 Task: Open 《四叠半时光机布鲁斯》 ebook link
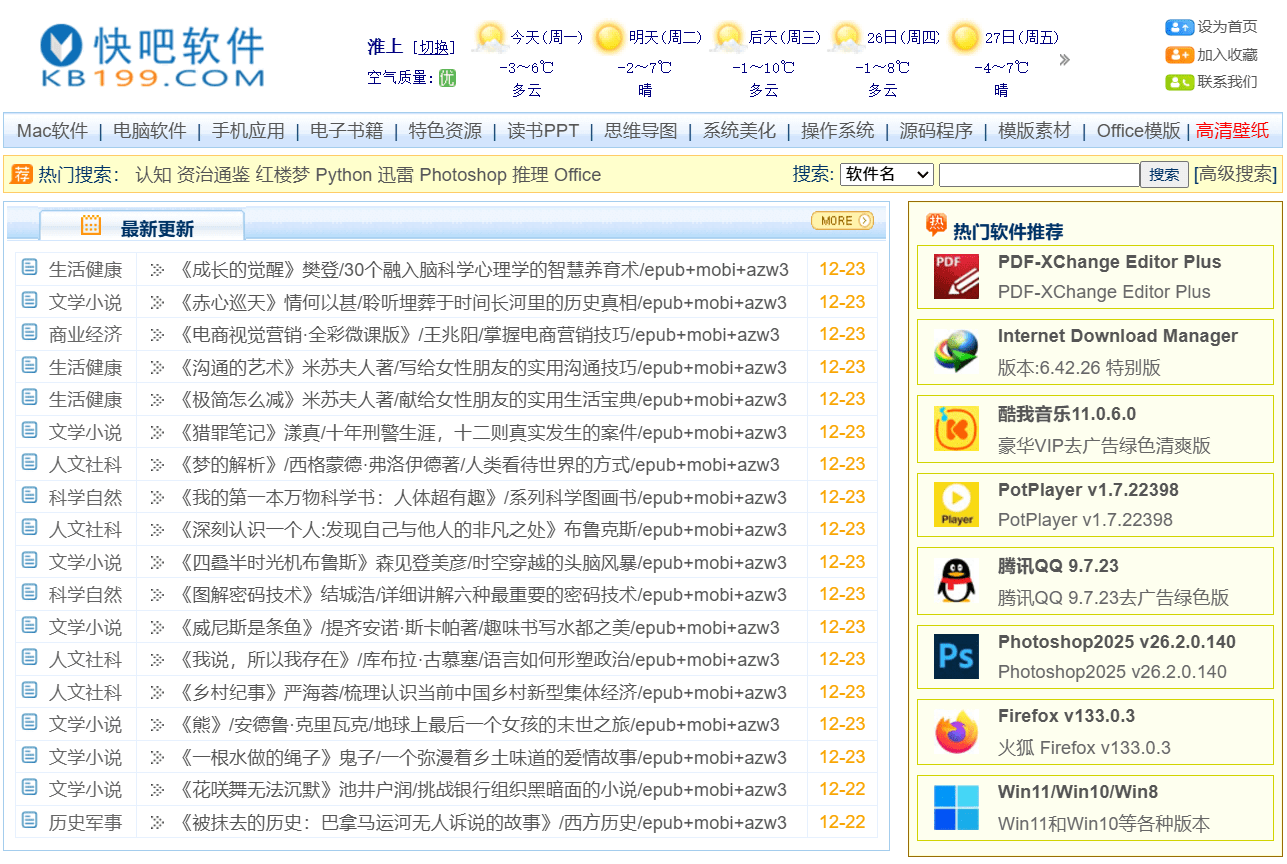point(480,562)
